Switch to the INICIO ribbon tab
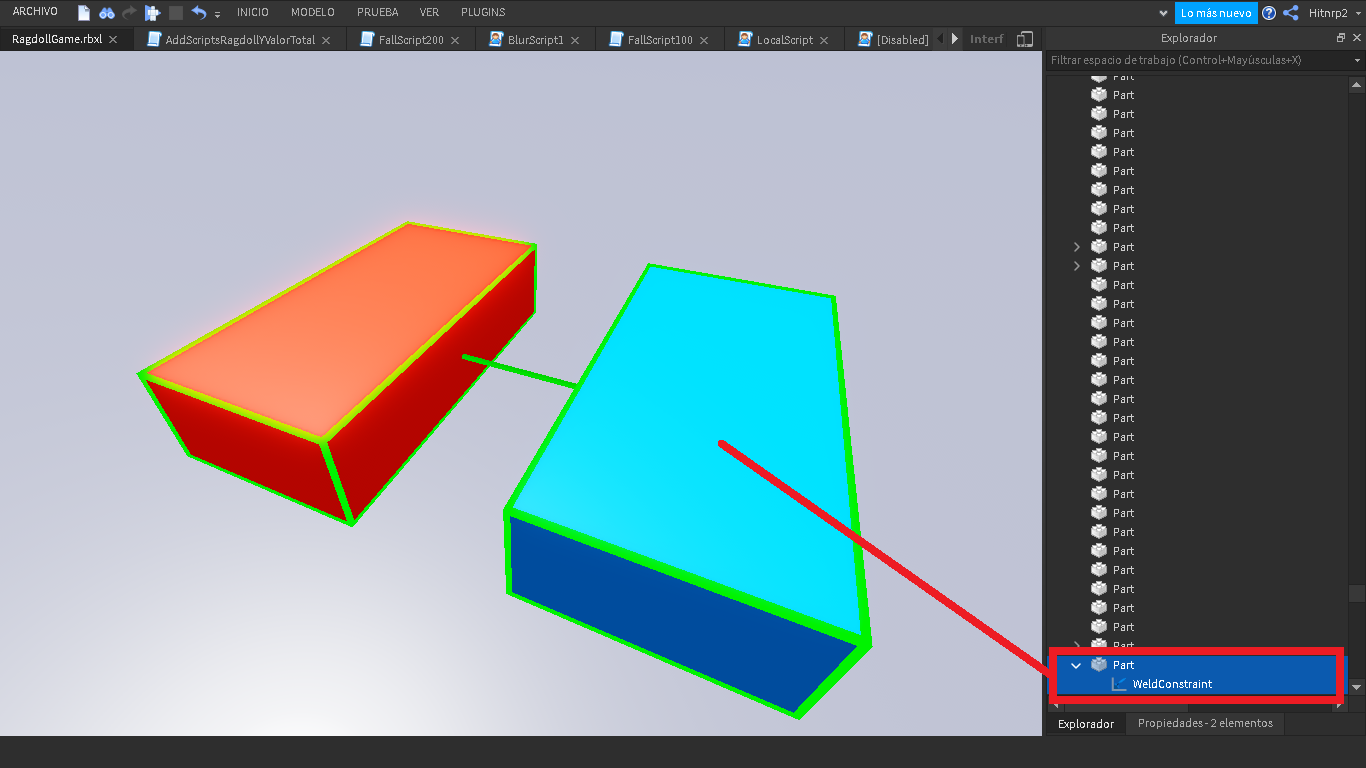 [x=253, y=12]
